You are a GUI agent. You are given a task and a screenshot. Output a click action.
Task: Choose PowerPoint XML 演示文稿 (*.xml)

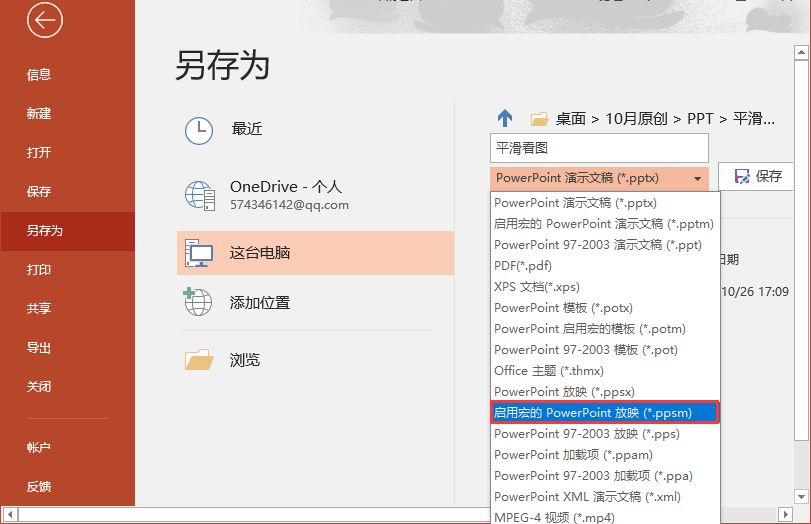[605, 497]
